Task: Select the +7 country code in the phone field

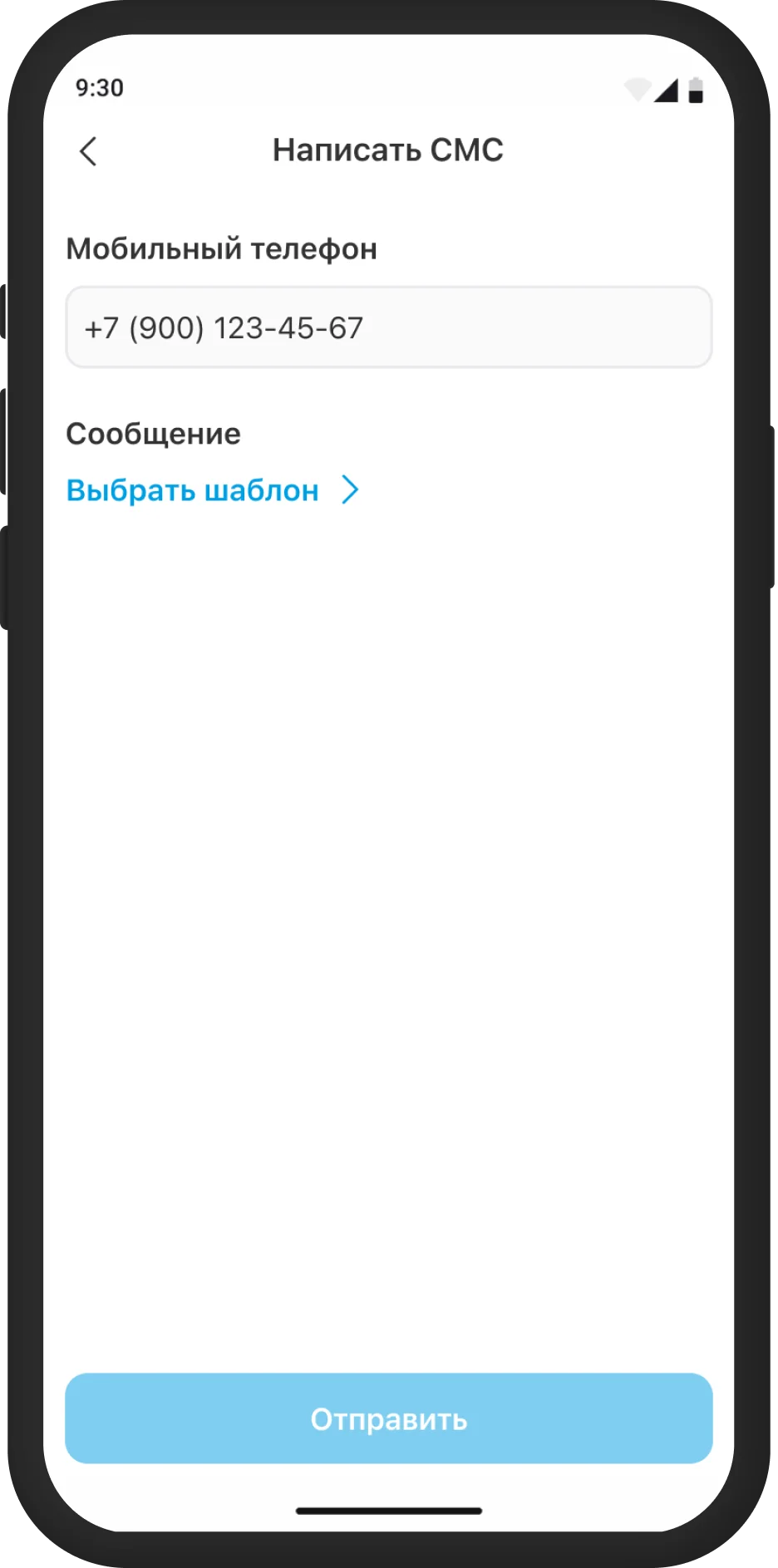Action: (x=102, y=328)
